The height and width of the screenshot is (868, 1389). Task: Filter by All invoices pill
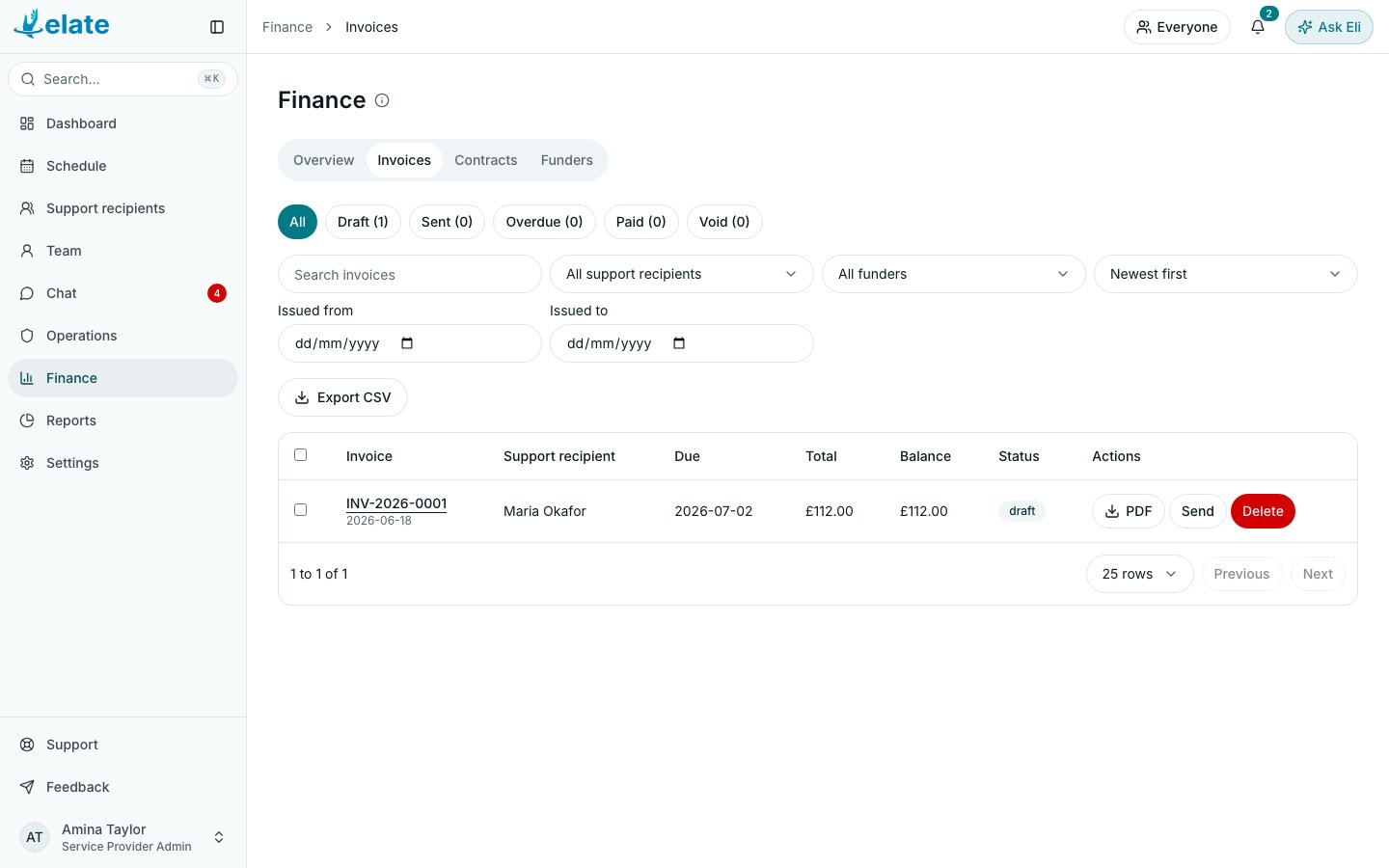(x=297, y=222)
